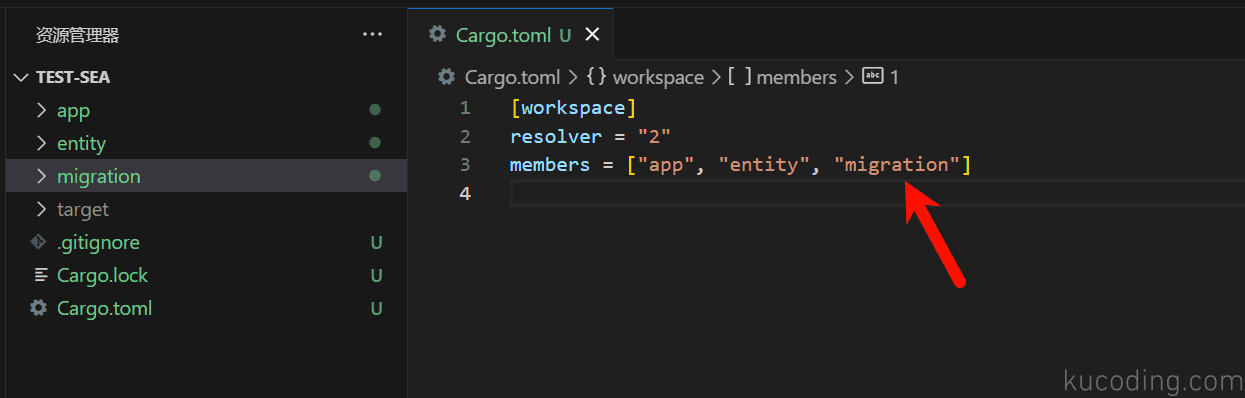Expand the entity folder chevron

(x=41, y=143)
